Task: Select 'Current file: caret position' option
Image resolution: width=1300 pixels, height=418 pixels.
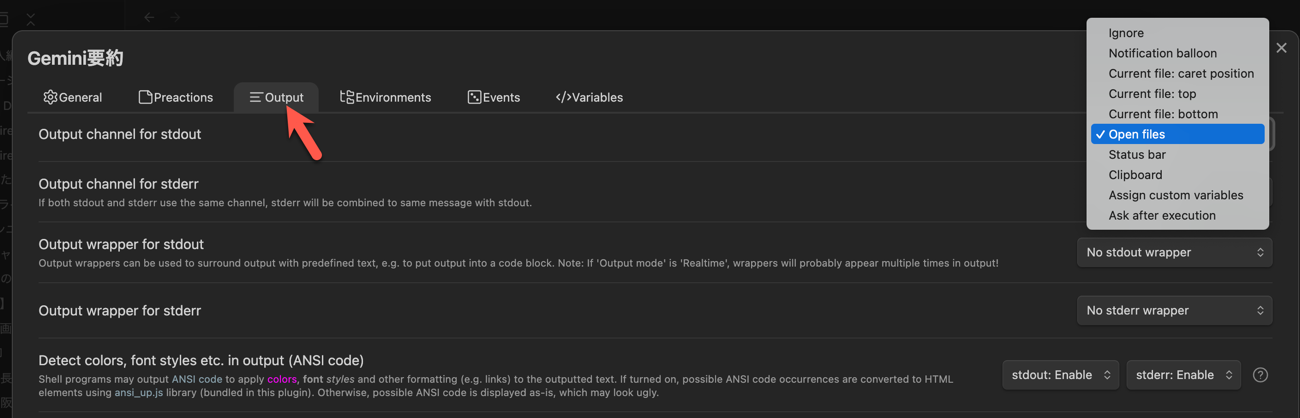Action: pos(1180,73)
